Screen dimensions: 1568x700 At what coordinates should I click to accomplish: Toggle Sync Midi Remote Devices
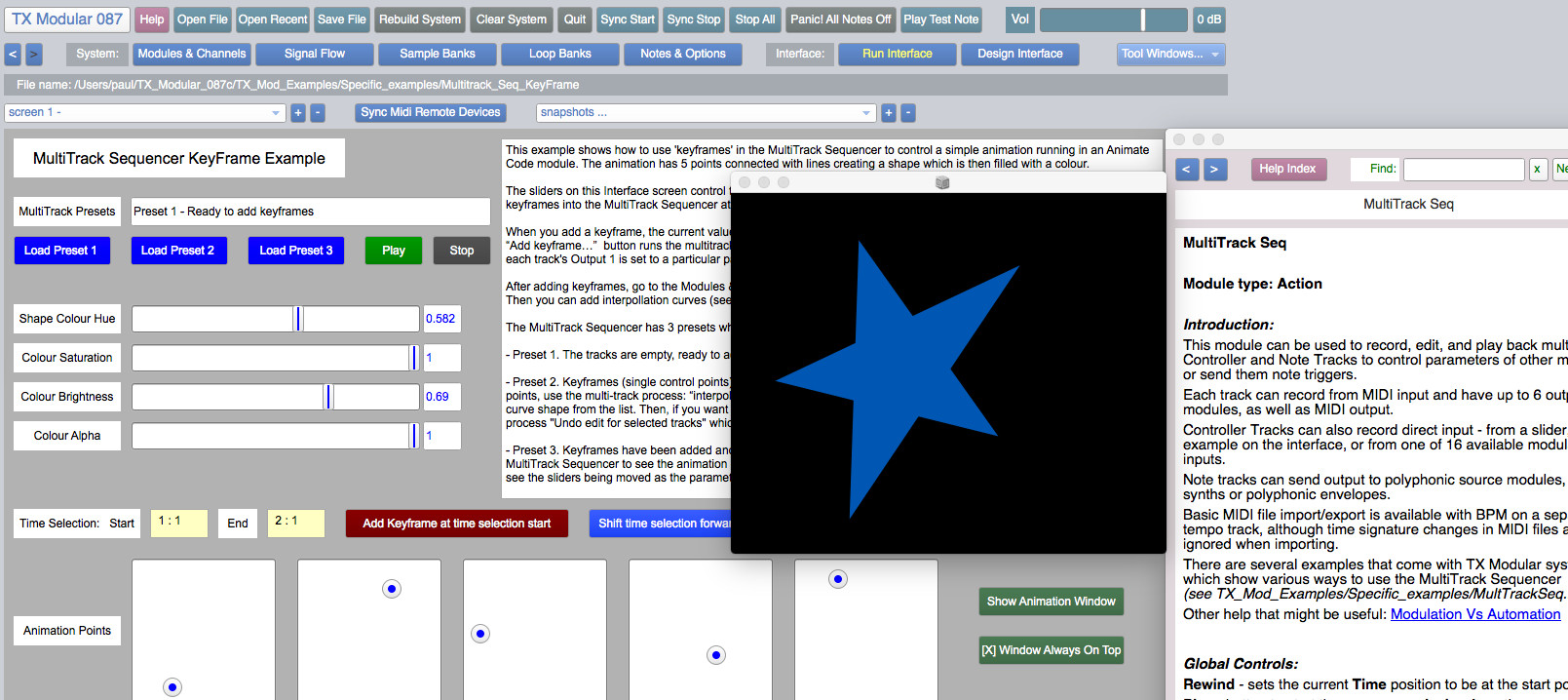(430, 113)
